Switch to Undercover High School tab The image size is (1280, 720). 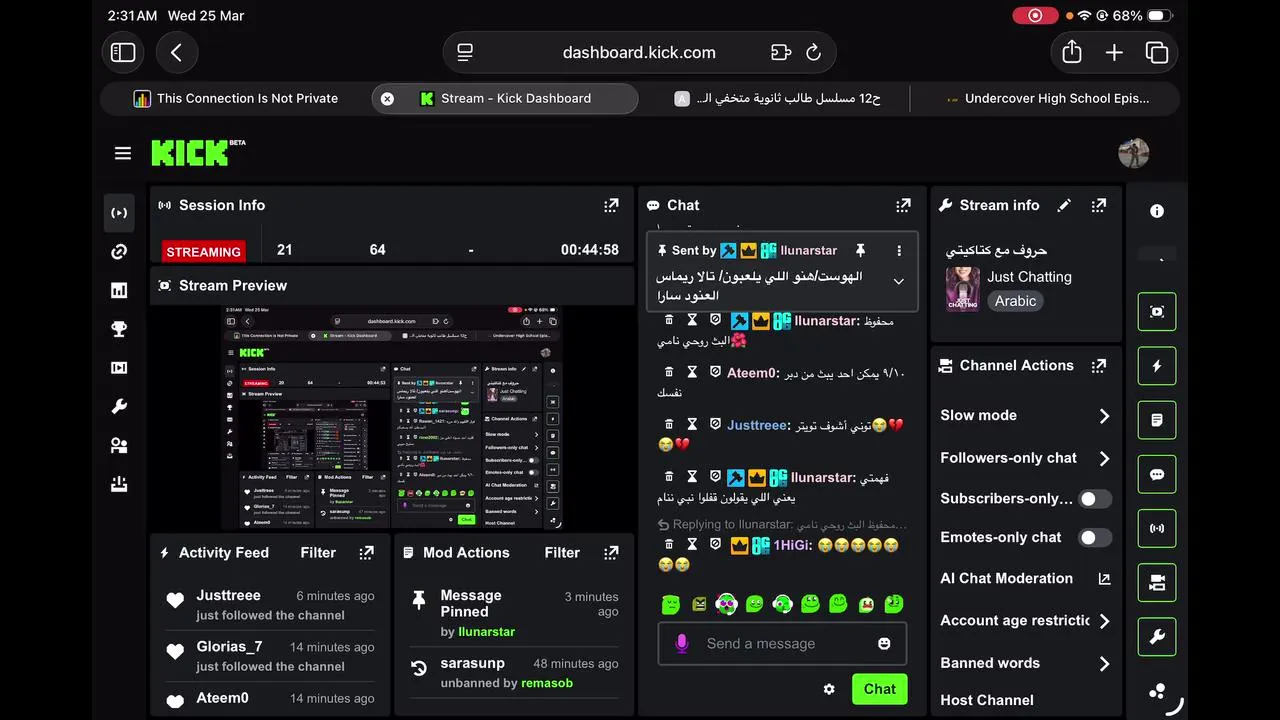(1046, 98)
